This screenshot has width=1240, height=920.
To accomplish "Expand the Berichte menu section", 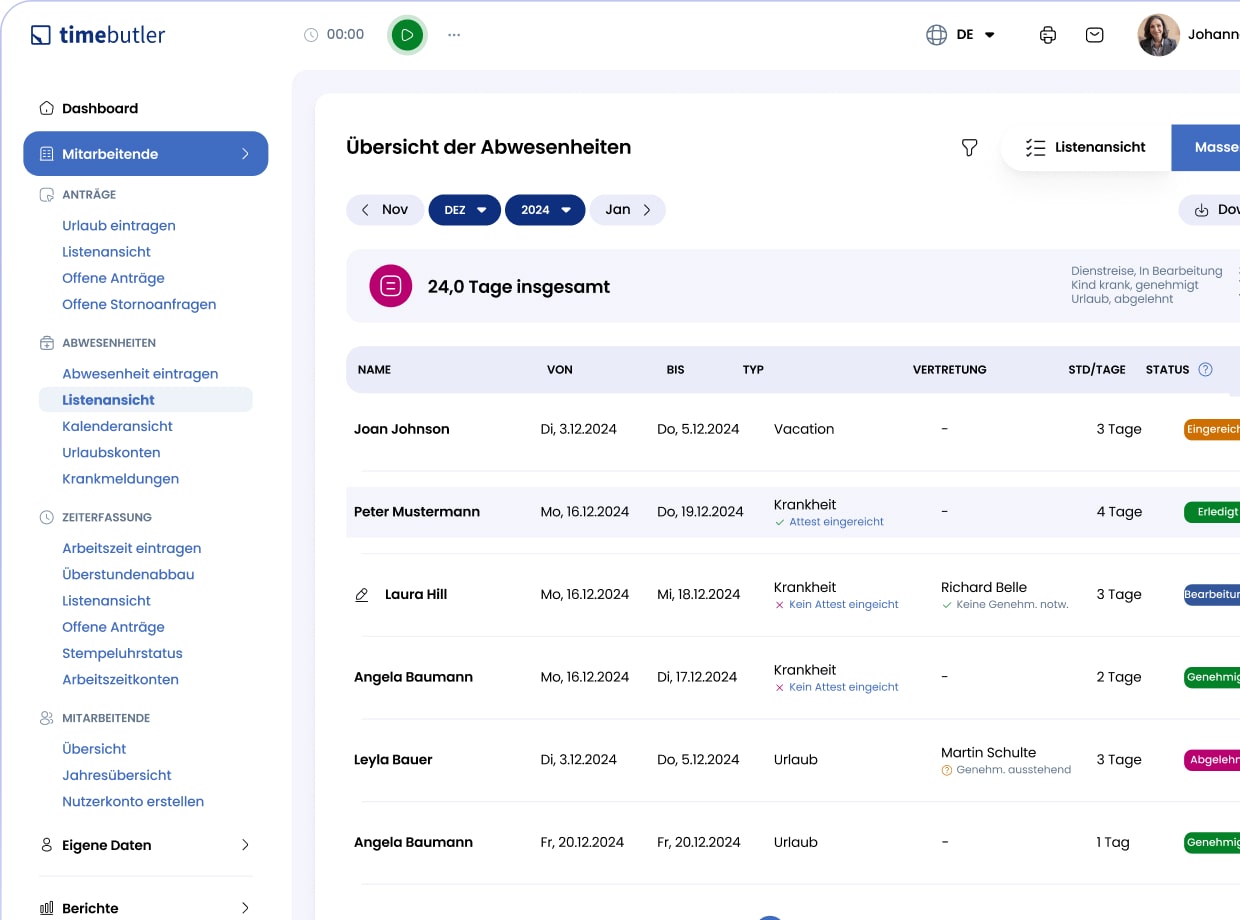I will click(x=145, y=908).
